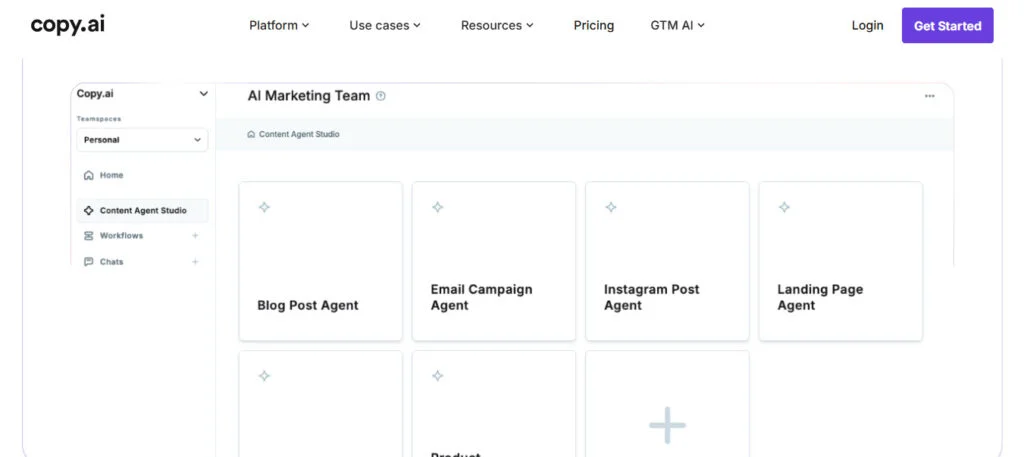Image resolution: width=1024 pixels, height=457 pixels.
Task: Open the three-dot more options menu
Action: (929, 96)
